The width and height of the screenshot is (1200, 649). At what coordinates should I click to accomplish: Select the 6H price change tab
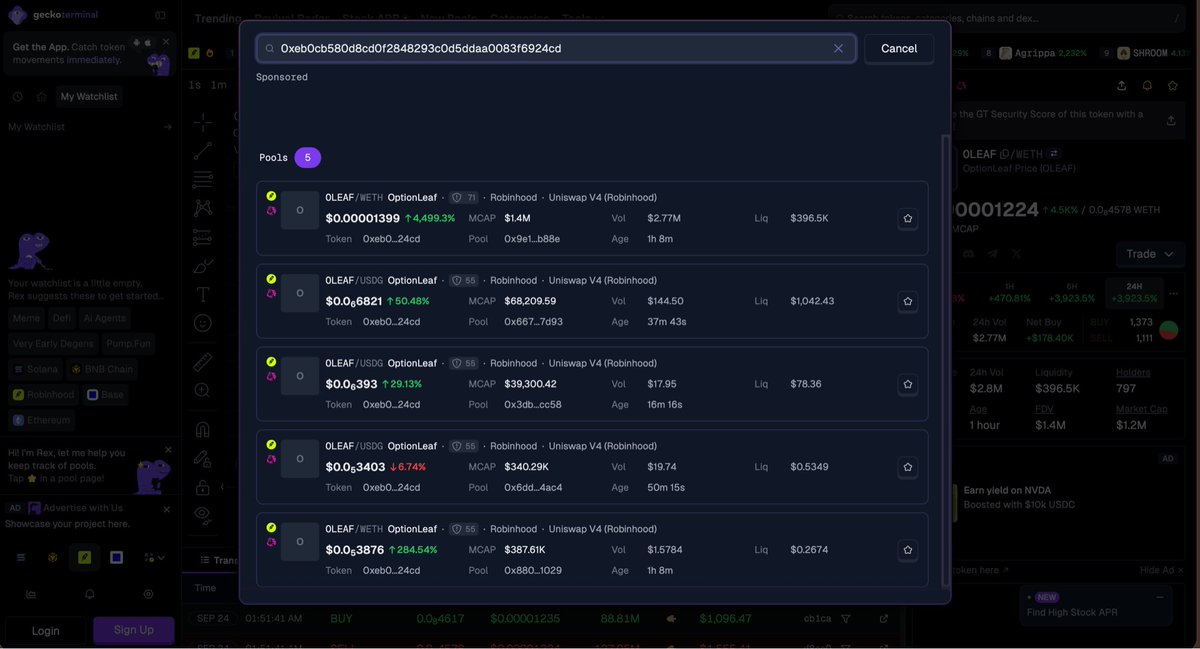click(1071, 292)
